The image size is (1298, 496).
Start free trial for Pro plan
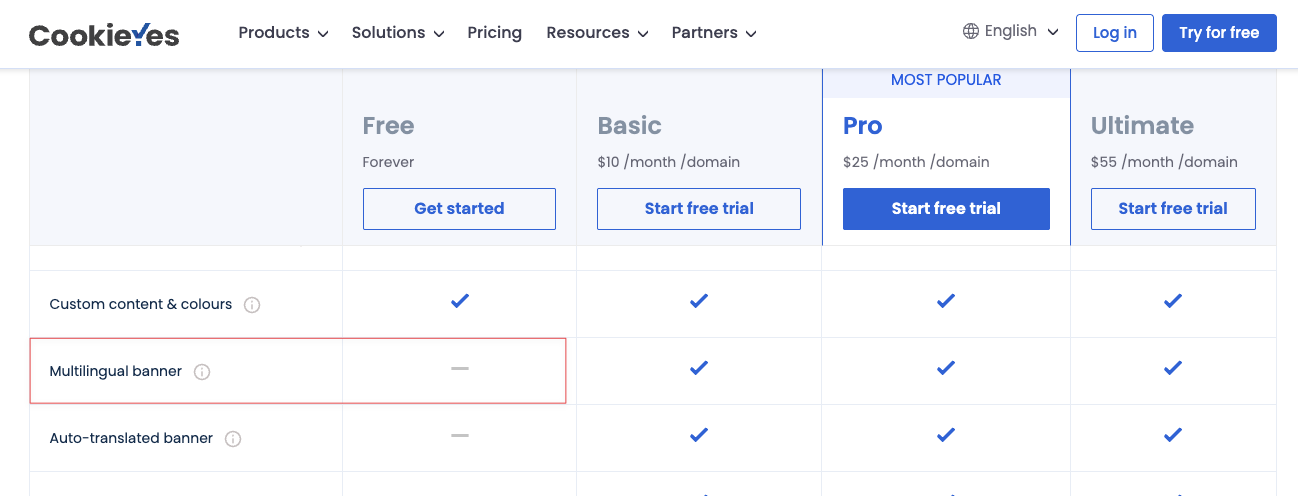click(x=946, y=209)
